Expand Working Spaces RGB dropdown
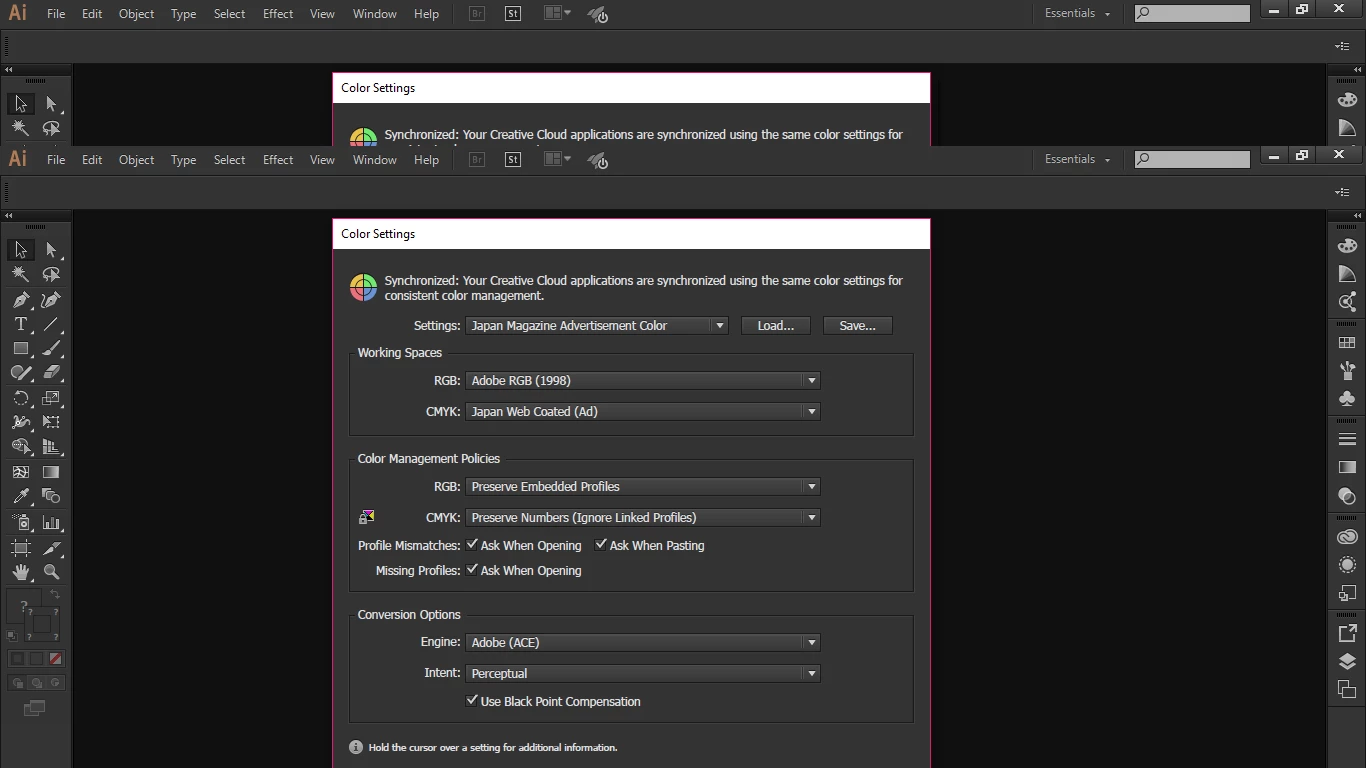Image resolution: width=1366 pixels, height=768 pixels. (643, 380)
